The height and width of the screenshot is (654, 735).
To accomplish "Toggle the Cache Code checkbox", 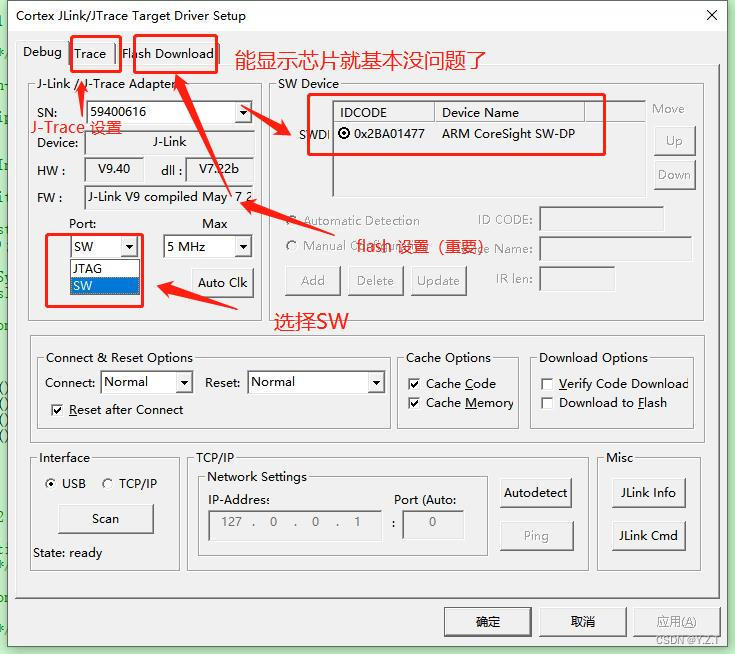I will [414, 384].
